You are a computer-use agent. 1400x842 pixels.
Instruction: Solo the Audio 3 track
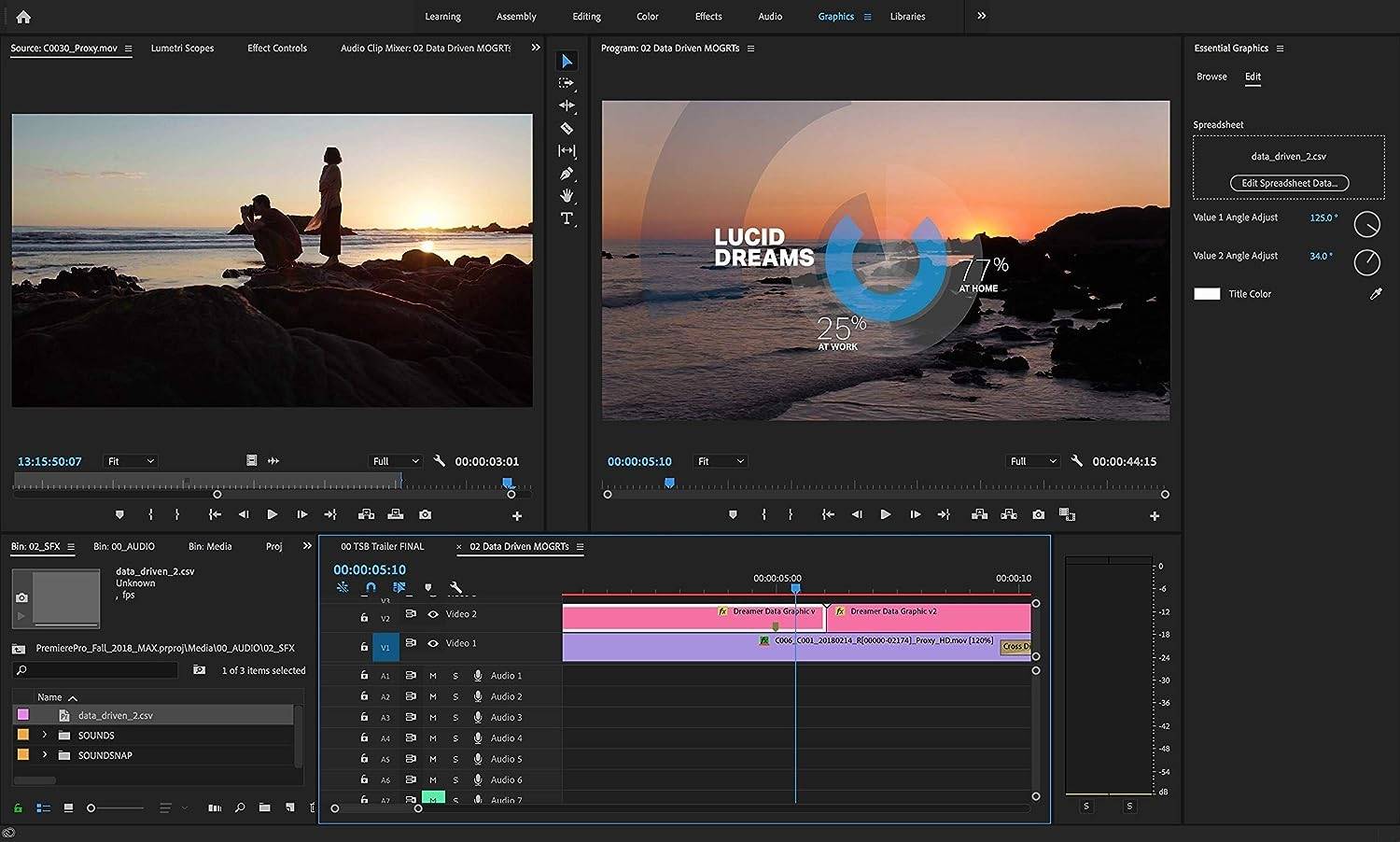pyautogui.click(x=455, y=717)
